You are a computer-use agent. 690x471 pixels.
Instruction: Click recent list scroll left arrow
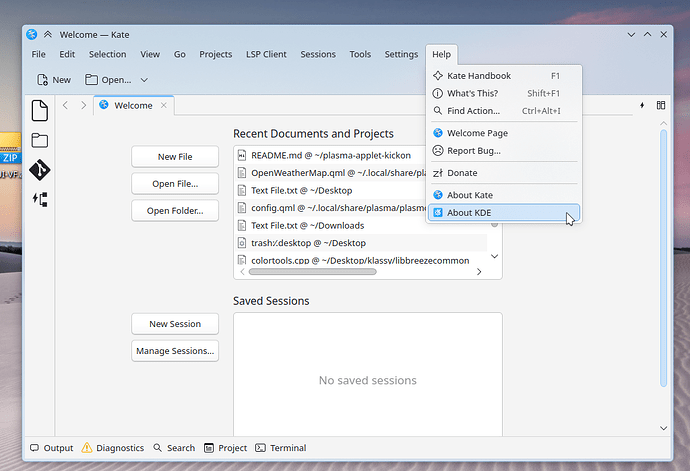[x=242, y=272]
